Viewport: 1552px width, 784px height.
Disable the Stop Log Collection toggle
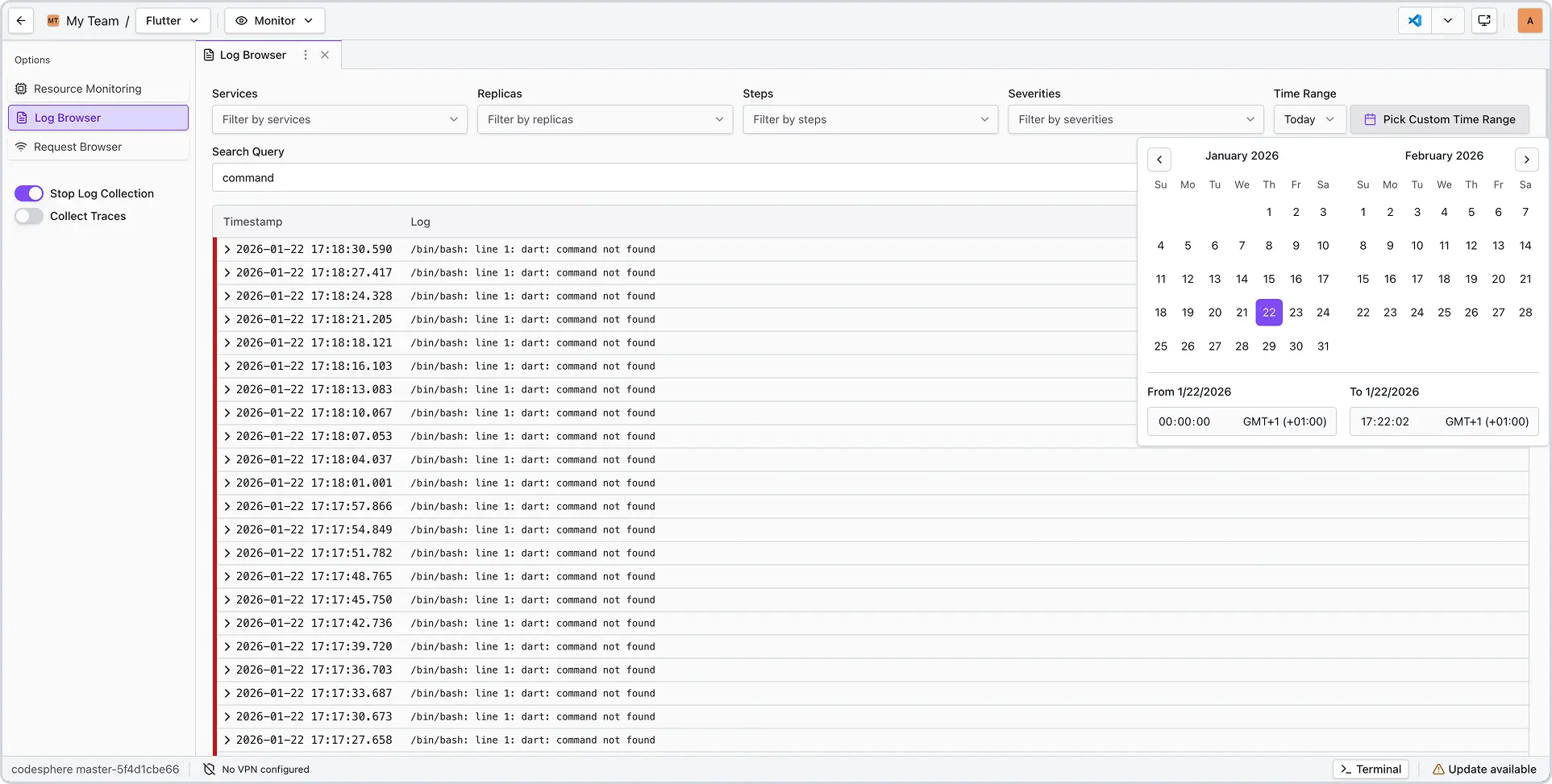[x=28, y=193]
